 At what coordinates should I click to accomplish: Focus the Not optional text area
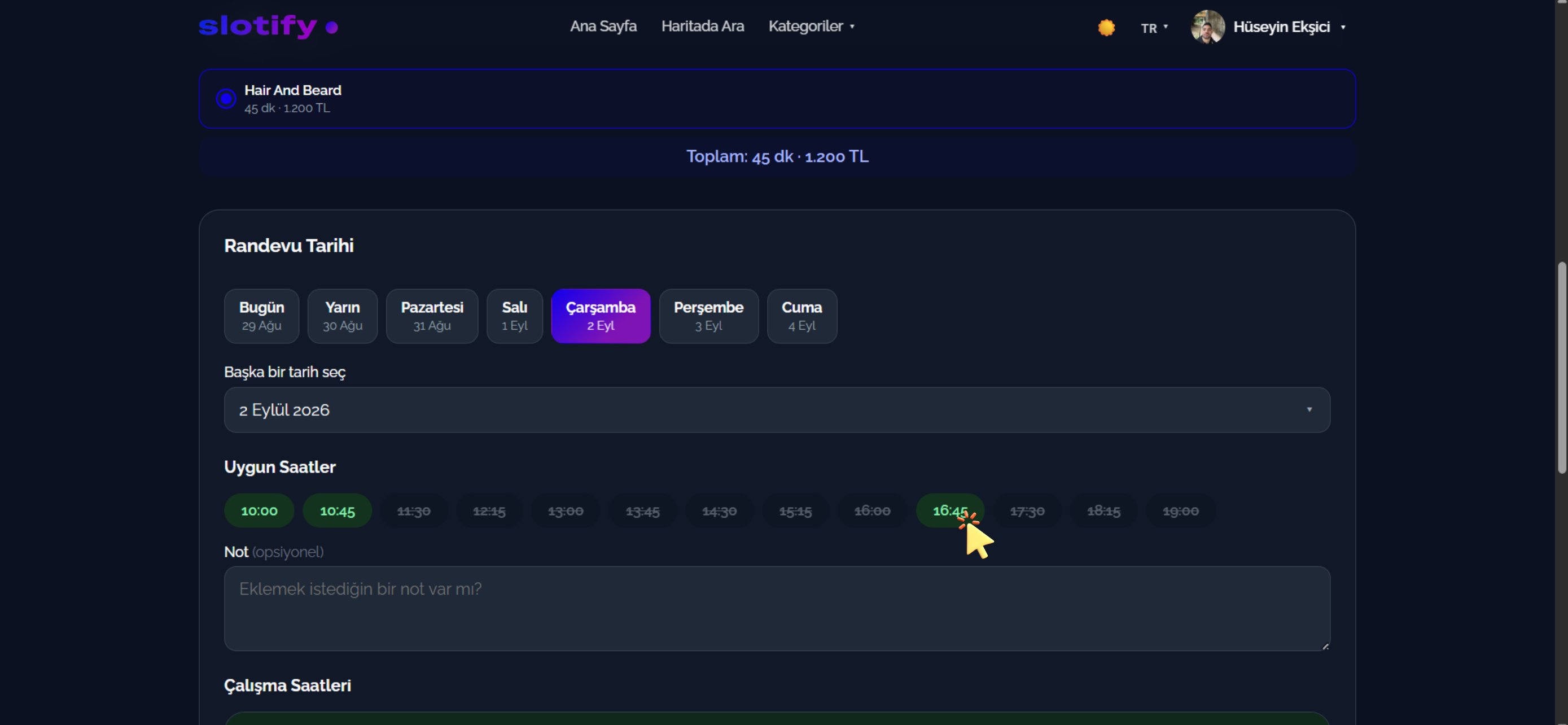point(777,609)
